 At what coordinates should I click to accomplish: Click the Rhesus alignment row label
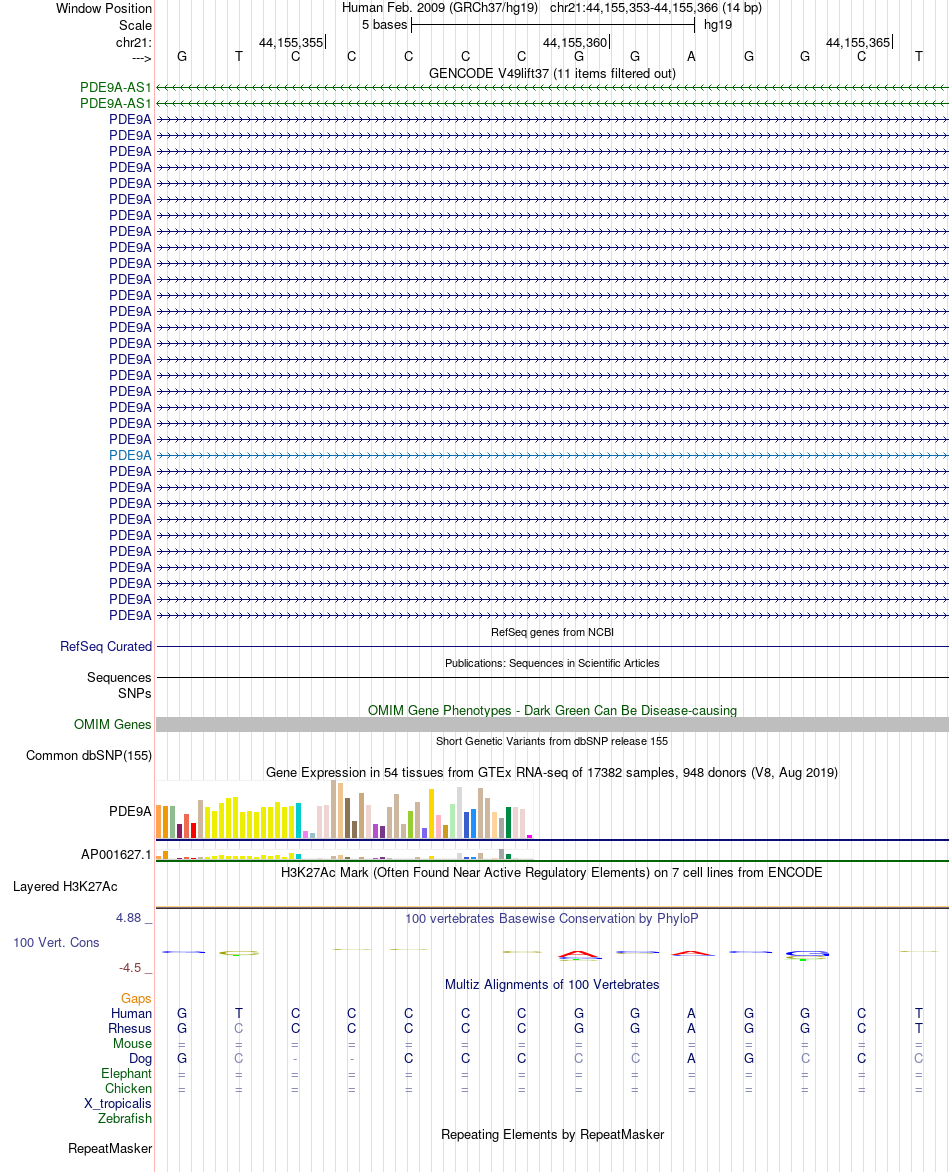tap(130, 1028)
